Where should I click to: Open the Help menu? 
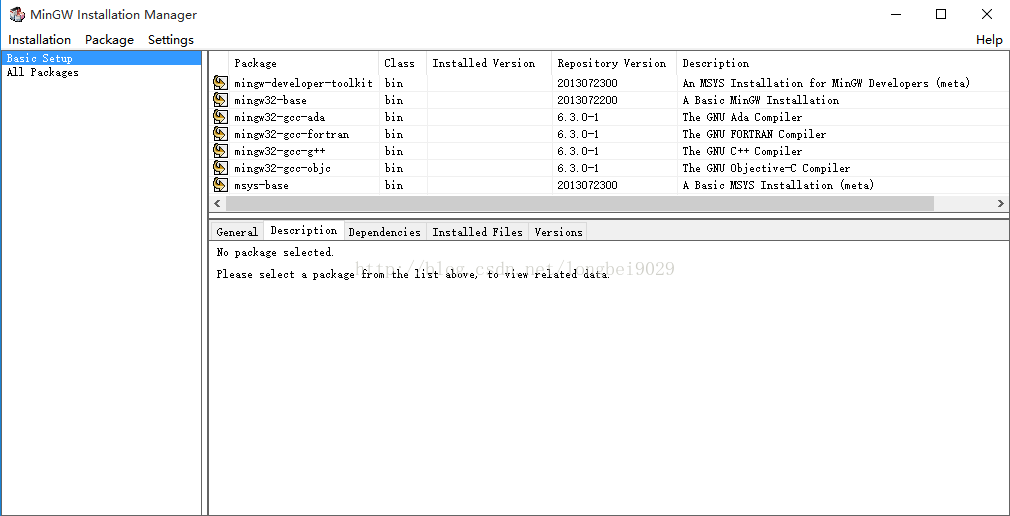pos(989,40)
